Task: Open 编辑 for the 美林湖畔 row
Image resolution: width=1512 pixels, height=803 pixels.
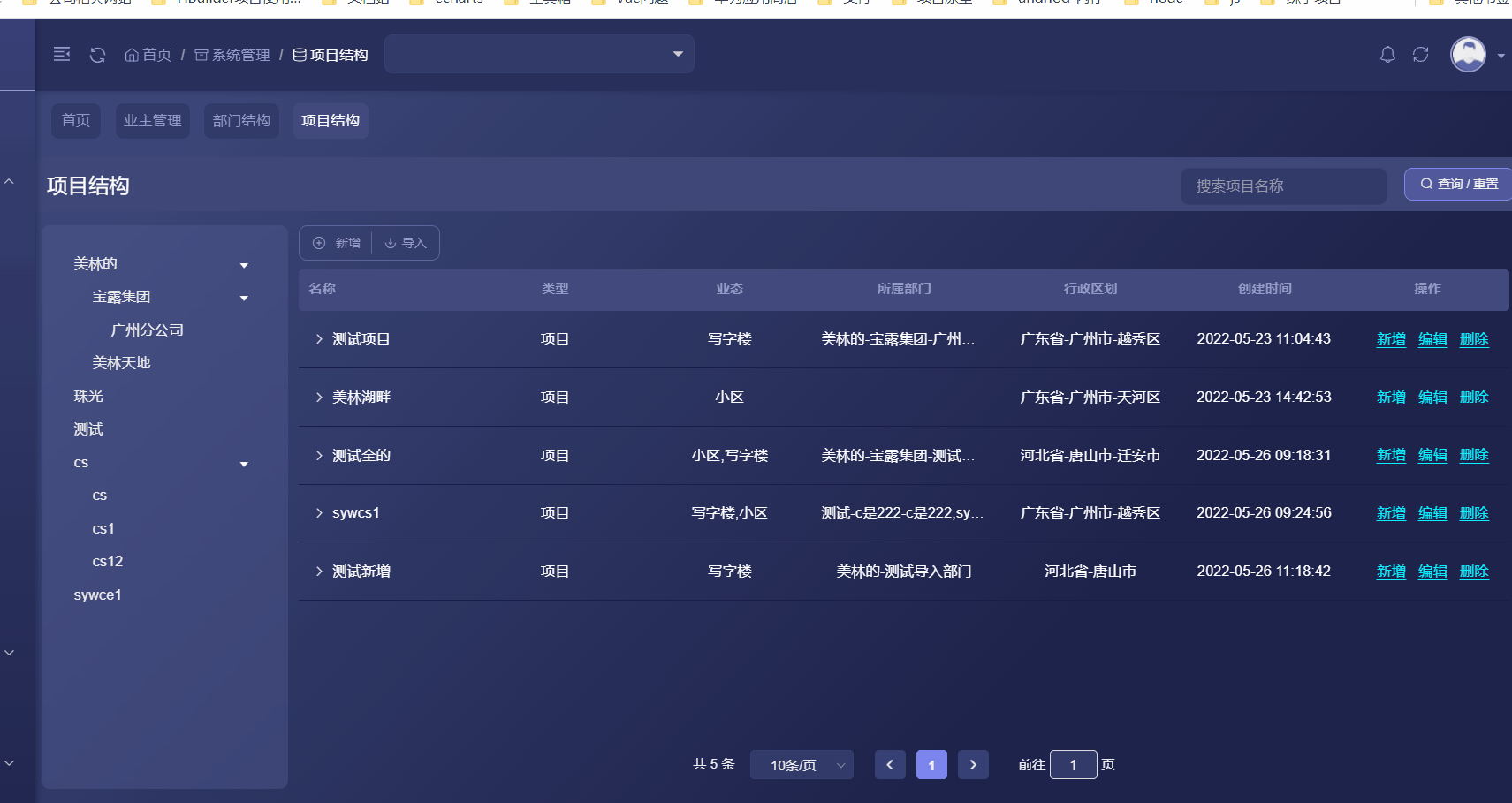Action: coord(1432,397)
